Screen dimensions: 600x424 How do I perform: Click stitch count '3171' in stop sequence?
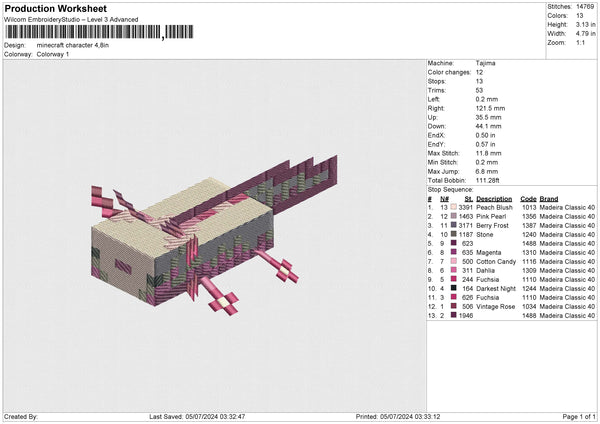(x=466, y=225)
